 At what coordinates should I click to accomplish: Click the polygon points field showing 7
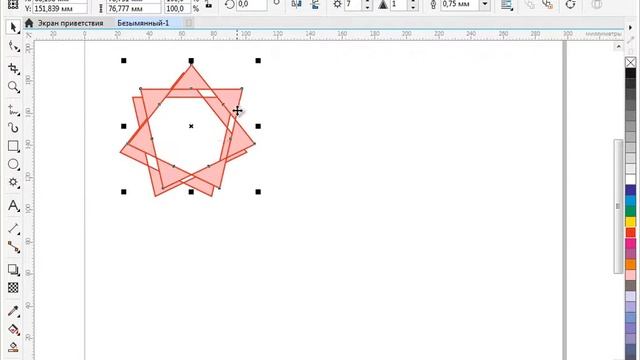pos(353,4)
